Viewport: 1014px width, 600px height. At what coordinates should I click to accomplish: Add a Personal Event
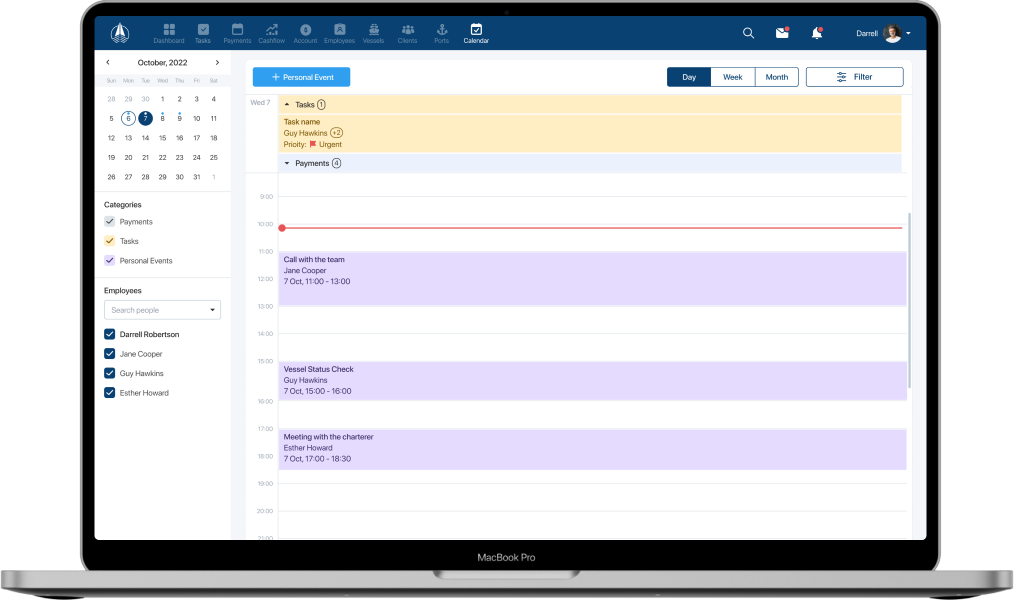[301, 77]
